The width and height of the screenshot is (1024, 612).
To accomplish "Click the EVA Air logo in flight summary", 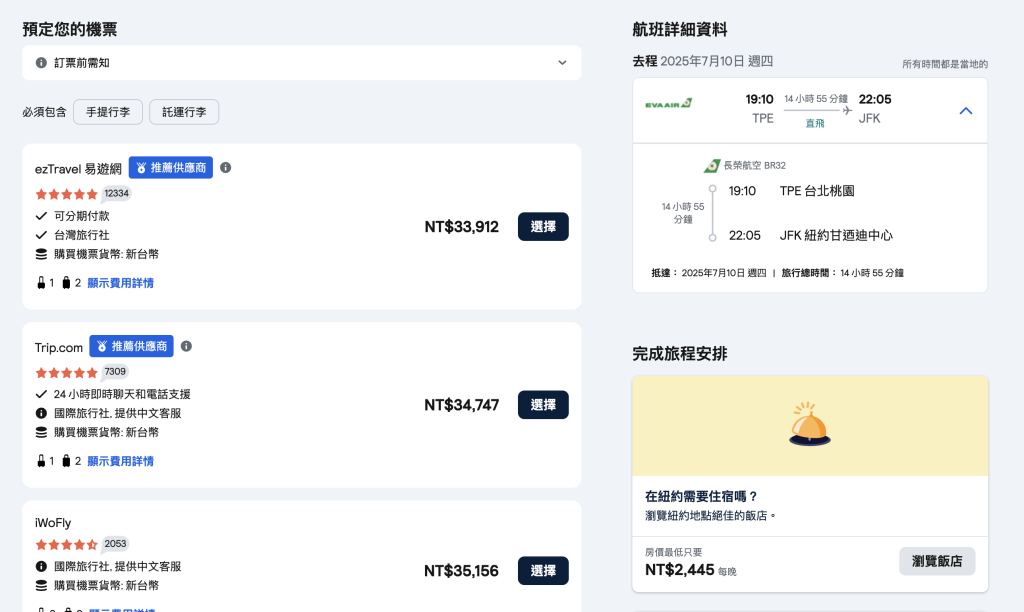I will click(668, 104).
